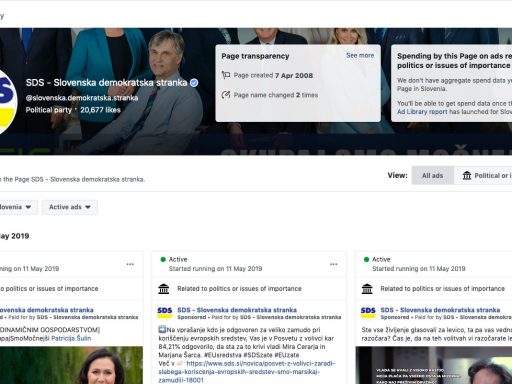The image size is (512, 384).
Task: Click the Page transparency heading
Action: (255, 56)
